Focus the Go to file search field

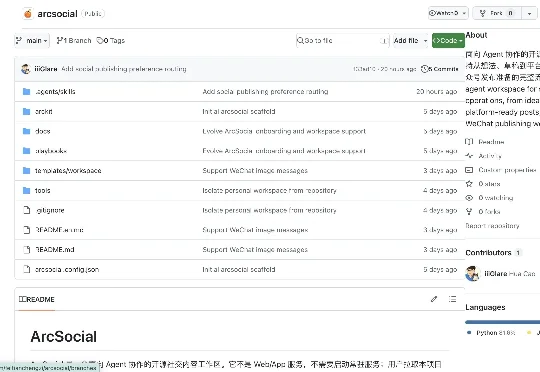click(342, 41)
